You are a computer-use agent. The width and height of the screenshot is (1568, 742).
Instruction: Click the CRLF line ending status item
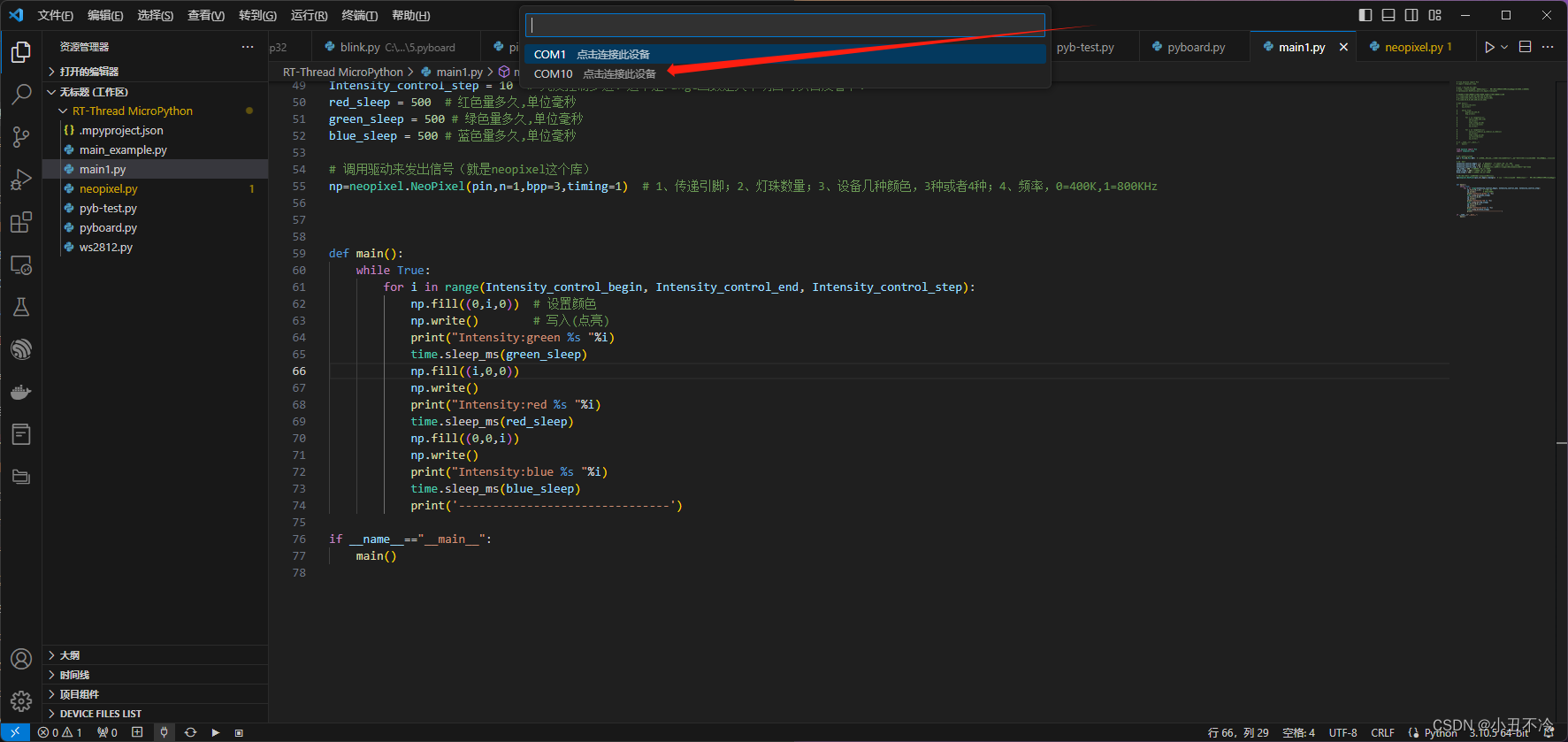click(x=1382, y=732)
